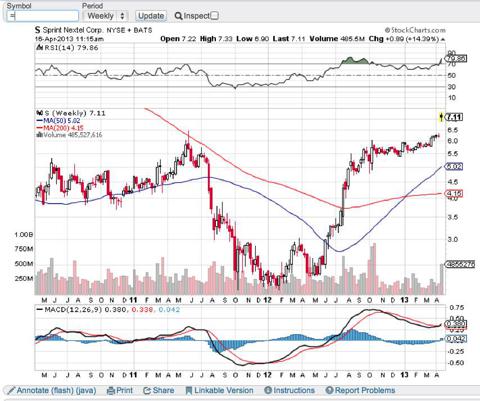
Task: Click the Inspect magnifier icon
Action: coord(178,16)
